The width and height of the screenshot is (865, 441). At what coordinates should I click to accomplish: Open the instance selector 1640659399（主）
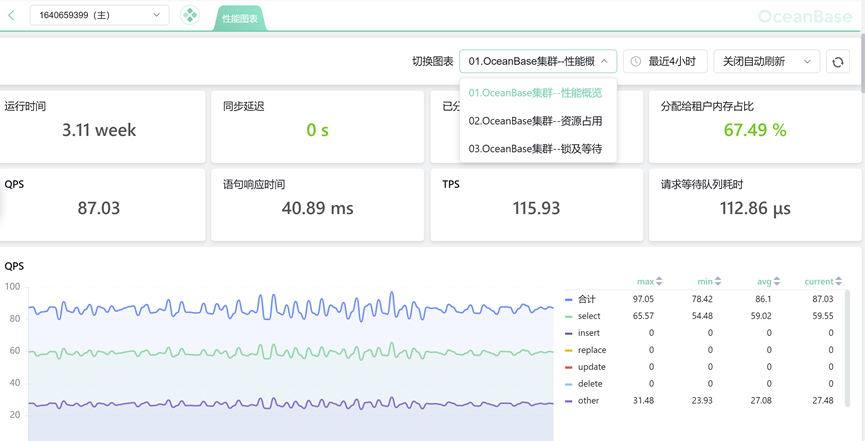click(x=99, y=15)
